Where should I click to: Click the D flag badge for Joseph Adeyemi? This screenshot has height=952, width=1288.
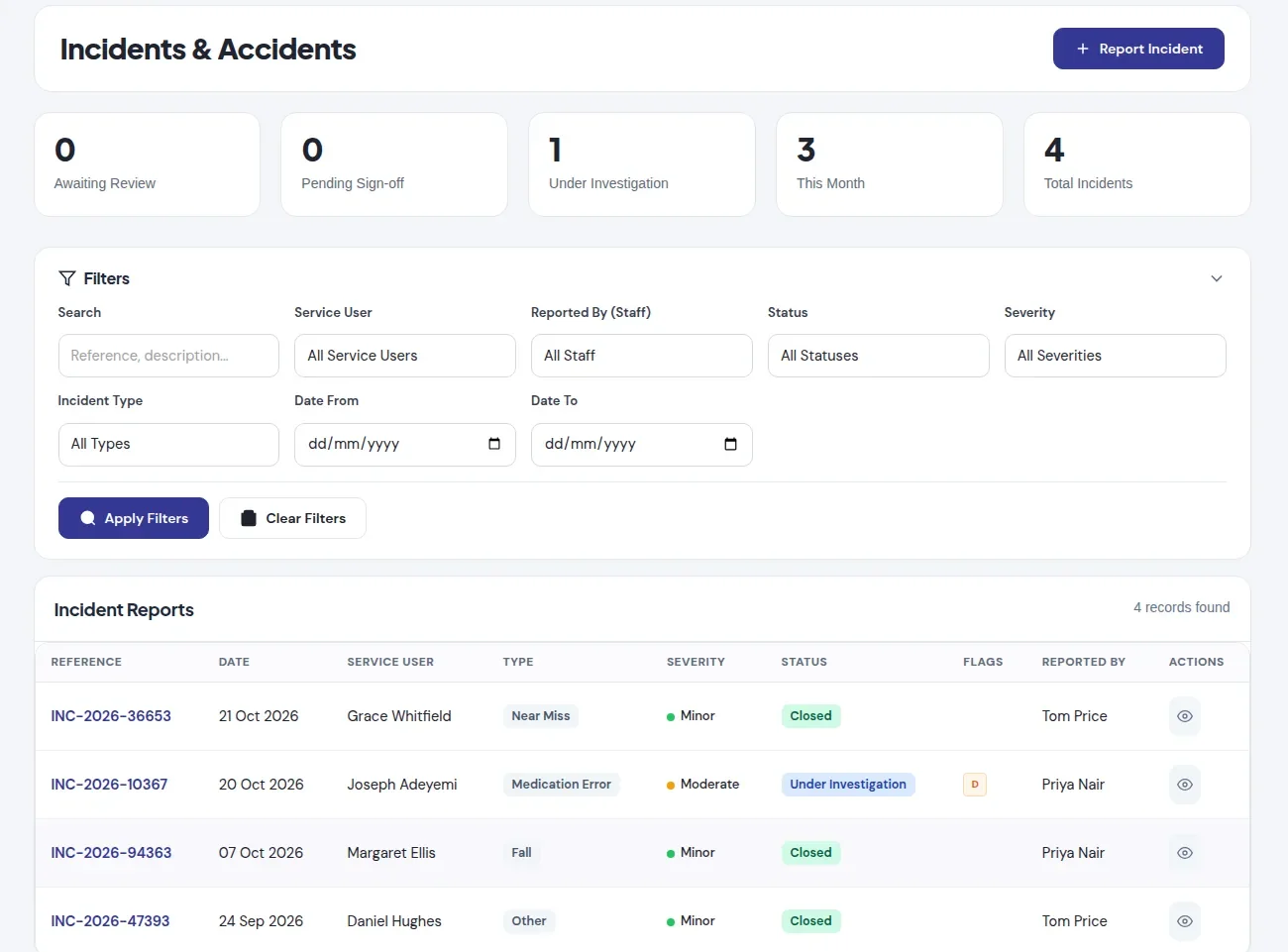975,785
